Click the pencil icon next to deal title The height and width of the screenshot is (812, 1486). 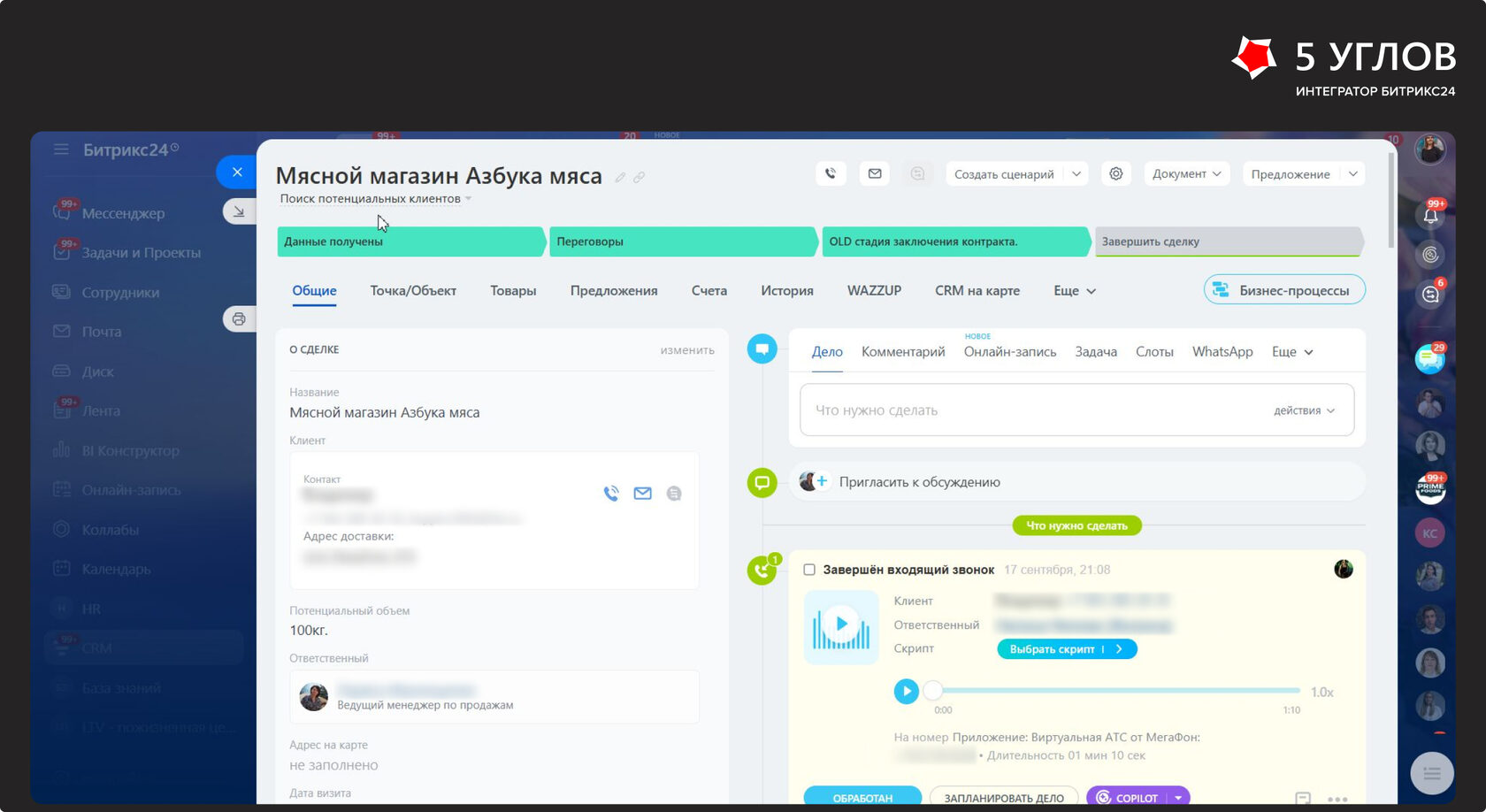[620, 178]
